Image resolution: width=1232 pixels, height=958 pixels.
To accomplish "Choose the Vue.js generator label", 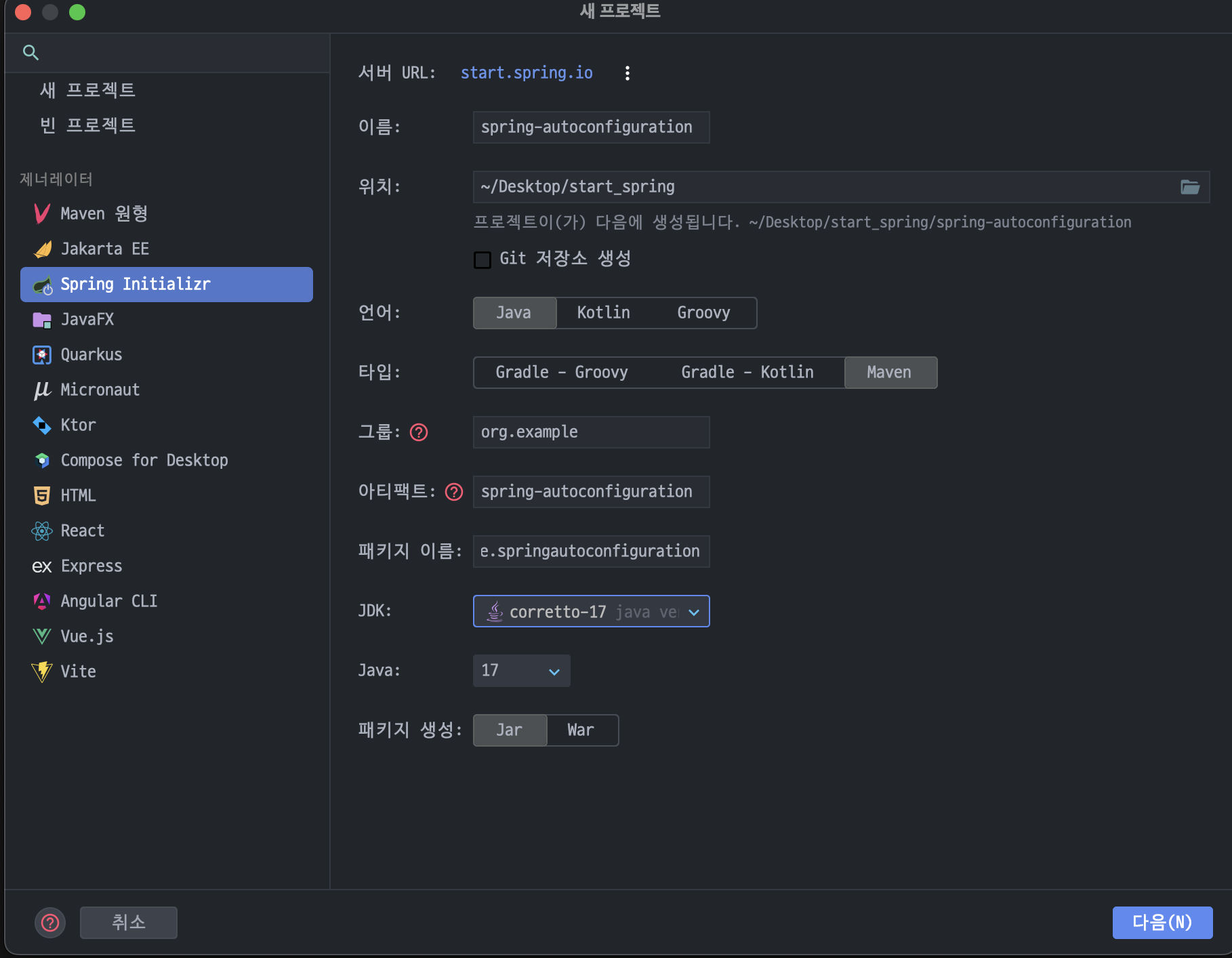I will point(87,637).
